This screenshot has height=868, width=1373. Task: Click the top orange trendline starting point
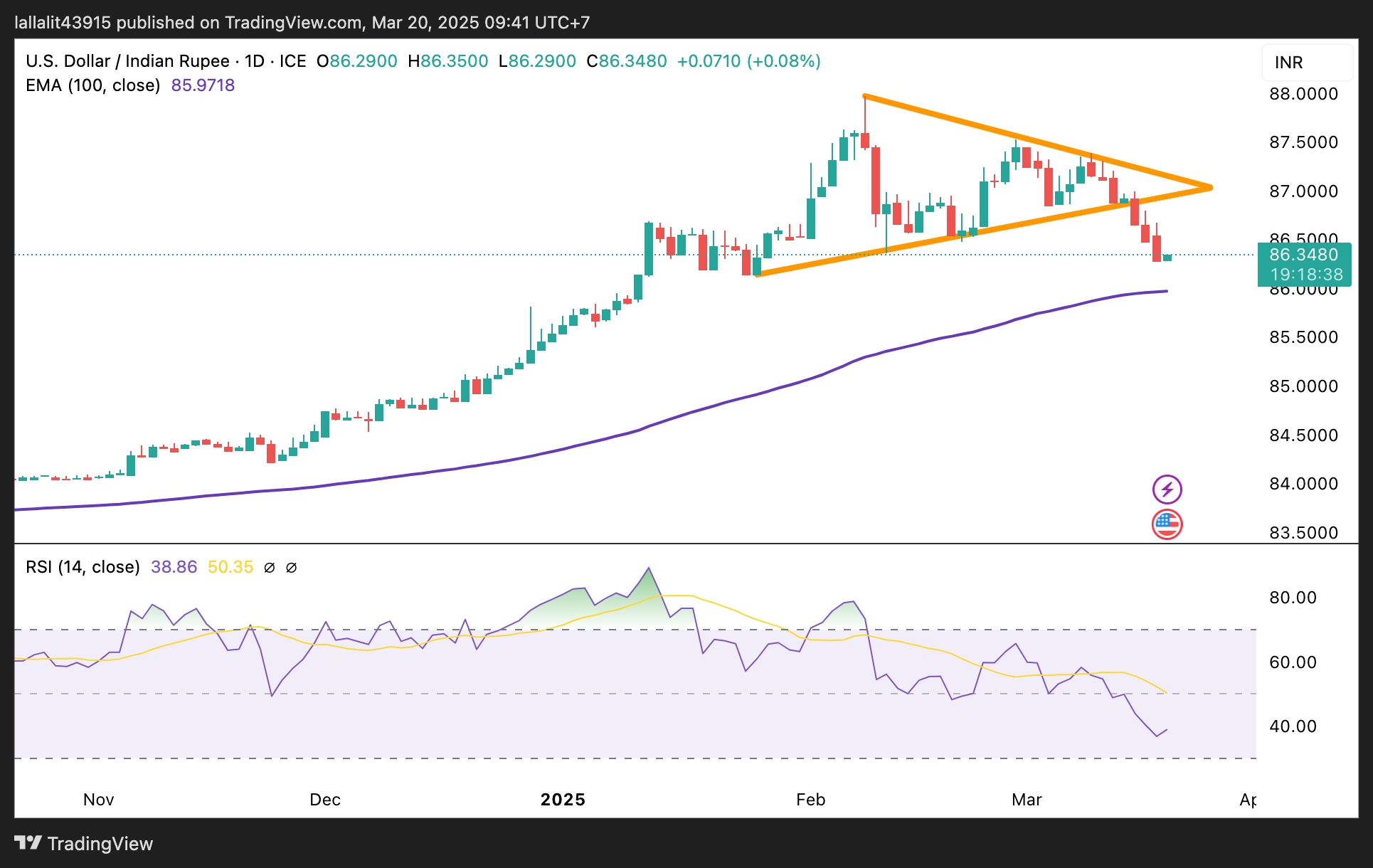pyautogui.click(x=864, y=96)
